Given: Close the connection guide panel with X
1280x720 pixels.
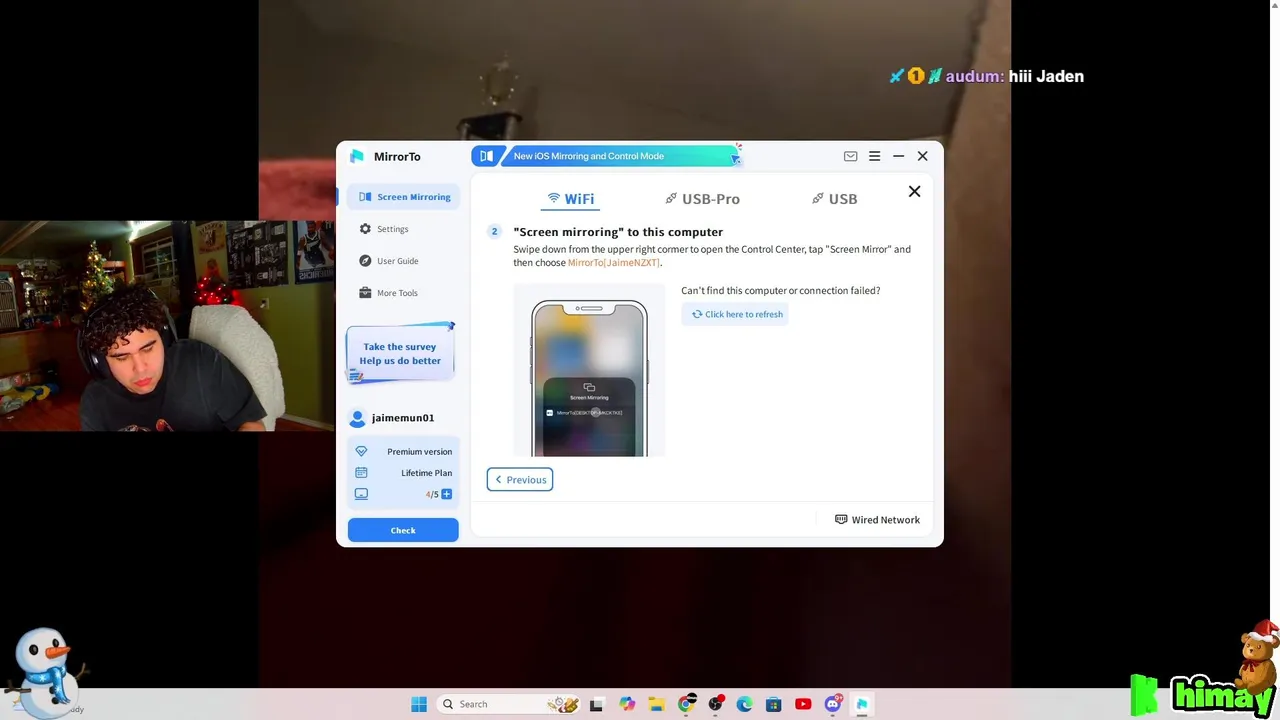Looking at the screenshot, I should pyautogui.click(x=914, y=191).
